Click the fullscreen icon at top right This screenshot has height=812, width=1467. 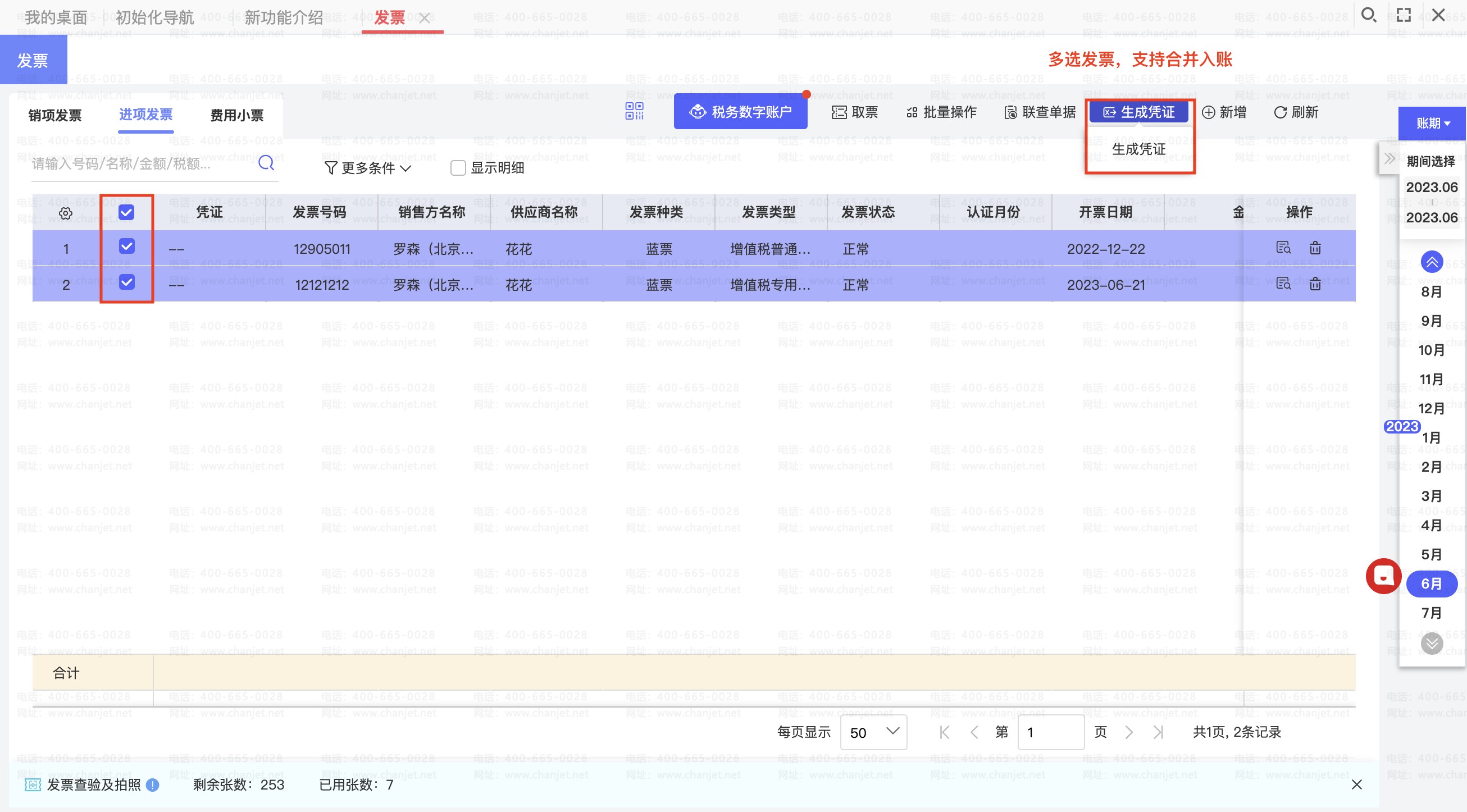pos(1404,16)
